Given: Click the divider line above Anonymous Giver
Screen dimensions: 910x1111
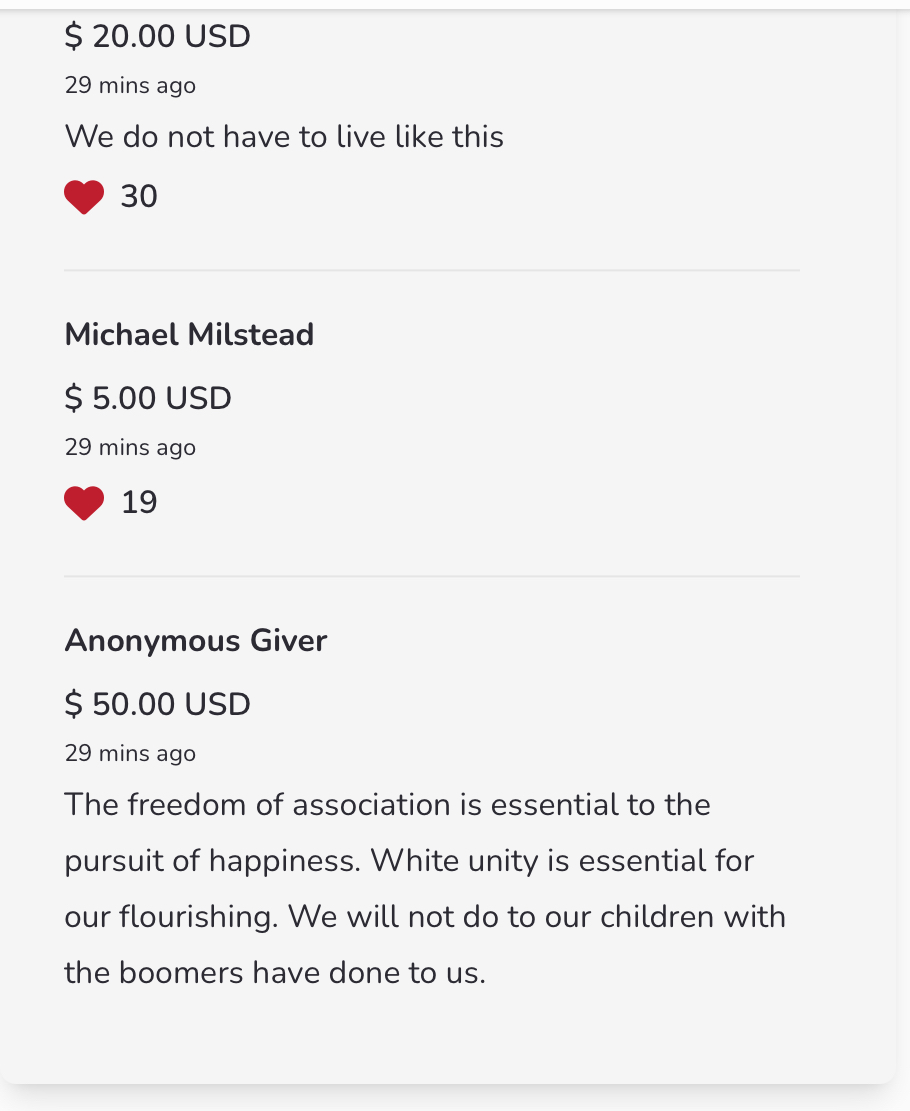Looking at the screenshot, I should pos(432,577).
